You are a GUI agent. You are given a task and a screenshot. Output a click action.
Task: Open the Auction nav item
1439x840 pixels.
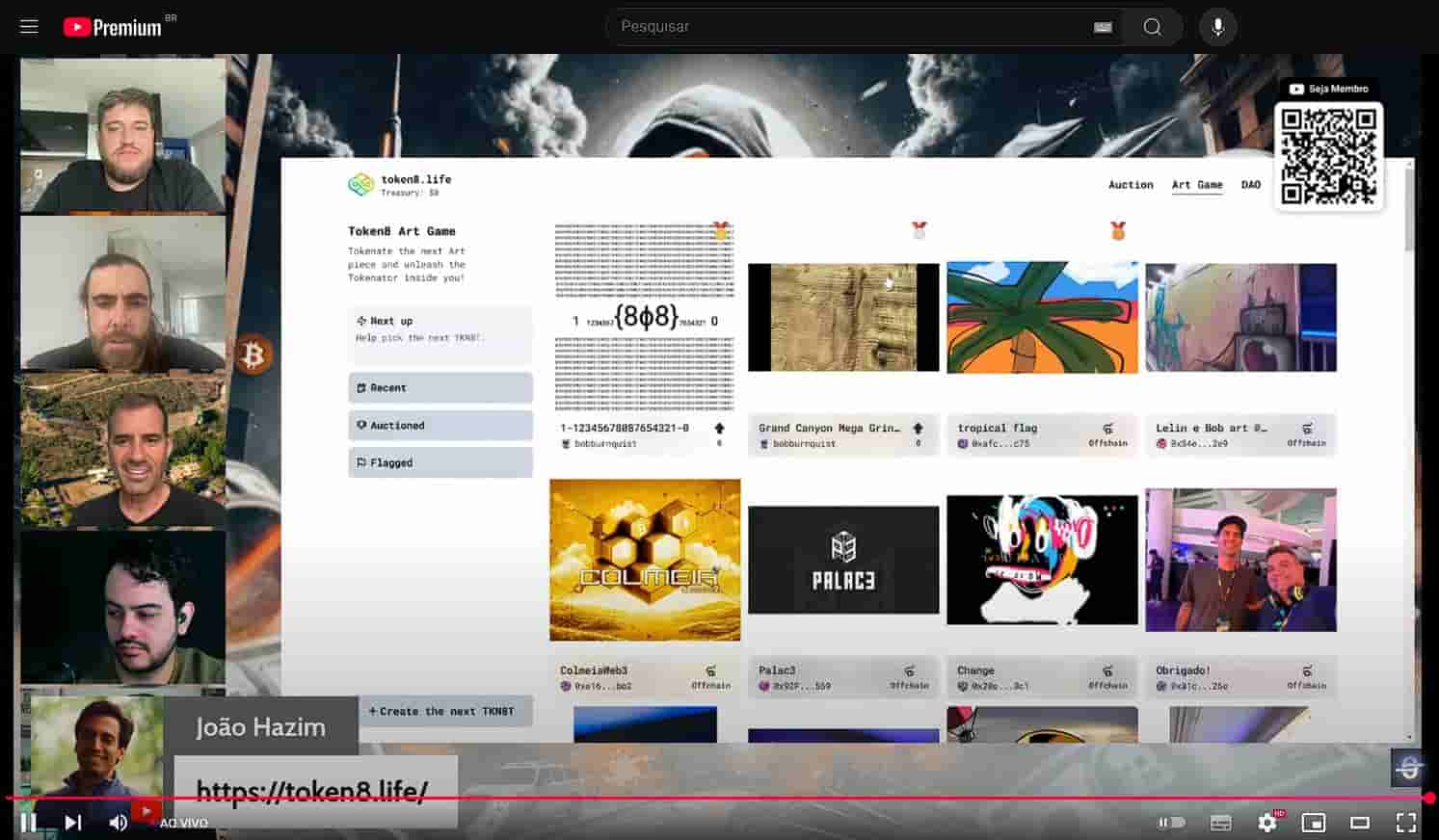[1131, 185]
